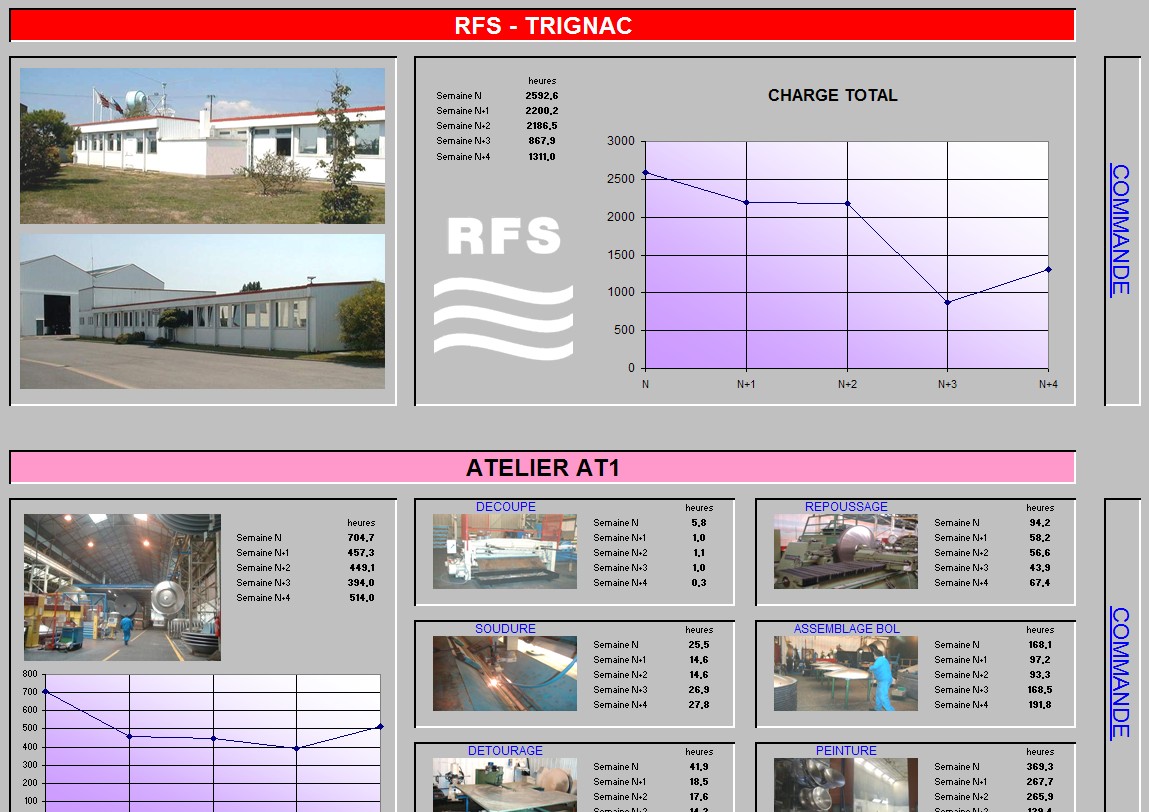1149x812 pixels.
Task: Select Repoussage Semaine N value 94,2
Action: pos(1039,523)
